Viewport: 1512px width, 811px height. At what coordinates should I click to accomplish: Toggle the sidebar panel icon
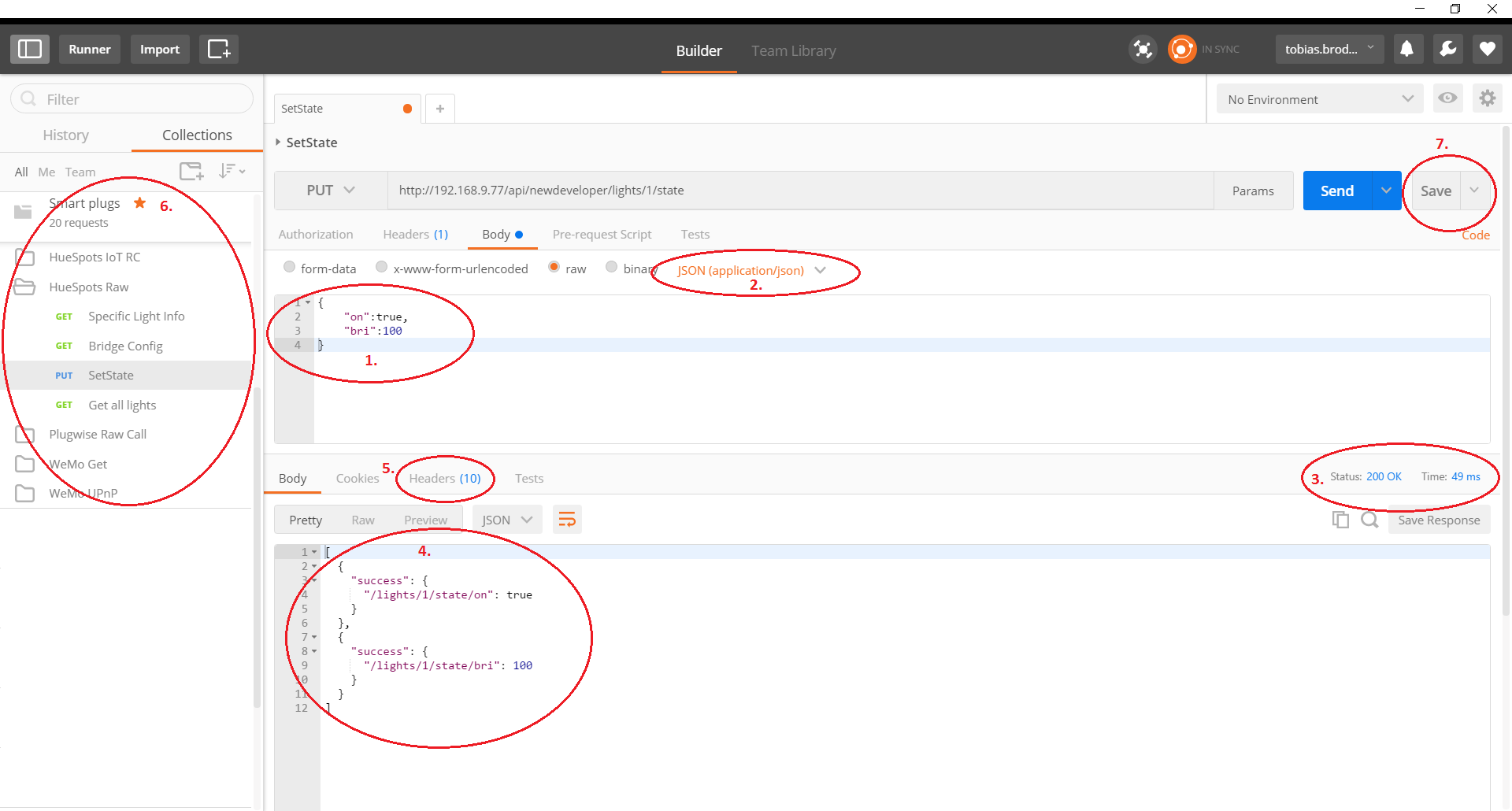(x=30, y=49)
